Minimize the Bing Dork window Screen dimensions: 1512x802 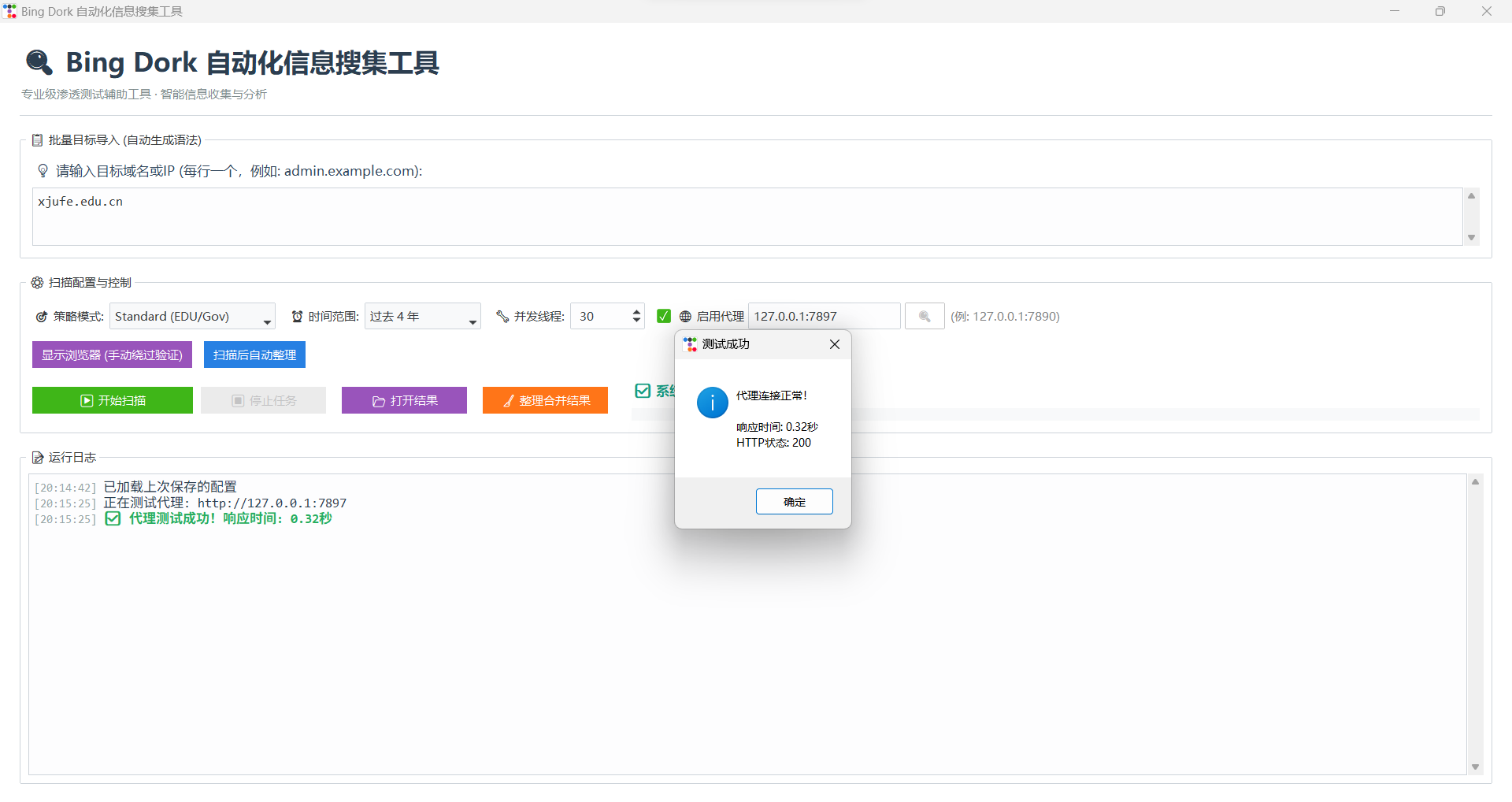pos(1395,11)
